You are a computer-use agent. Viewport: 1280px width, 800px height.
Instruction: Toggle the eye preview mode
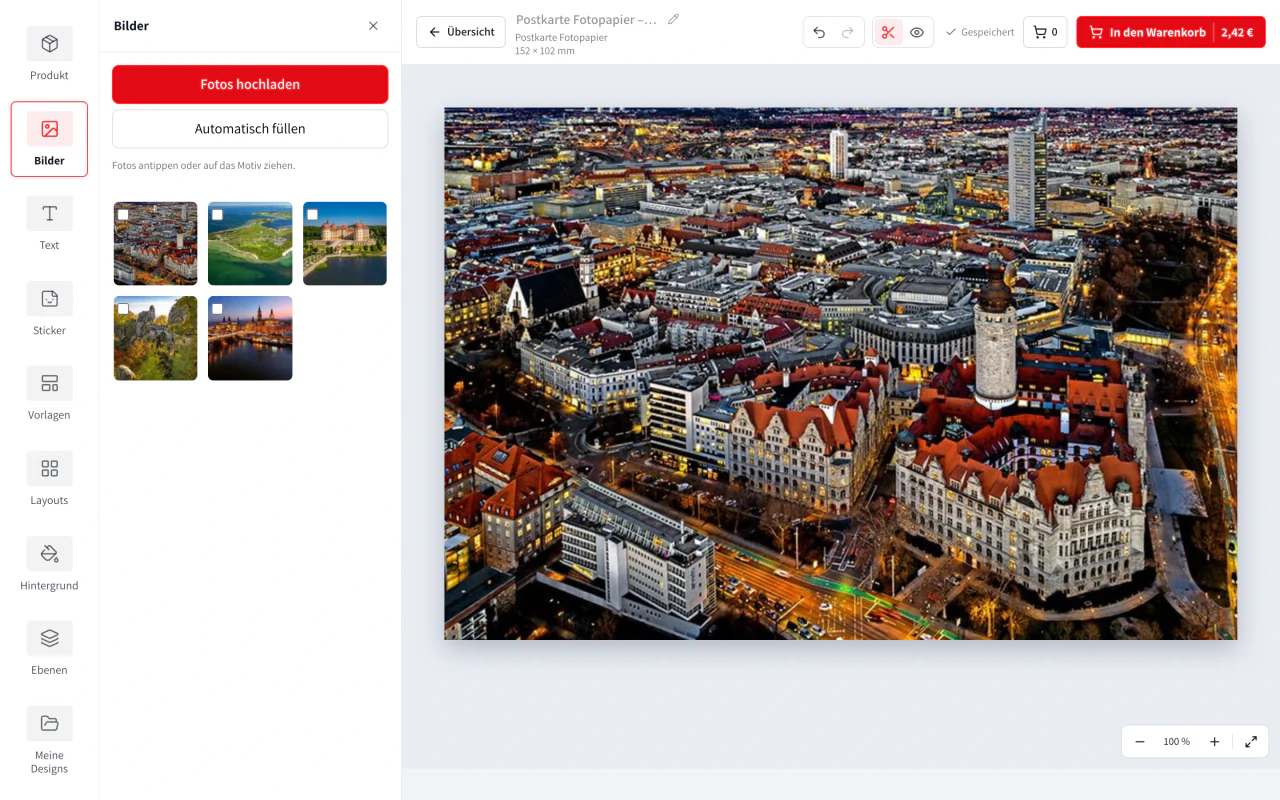917,32
